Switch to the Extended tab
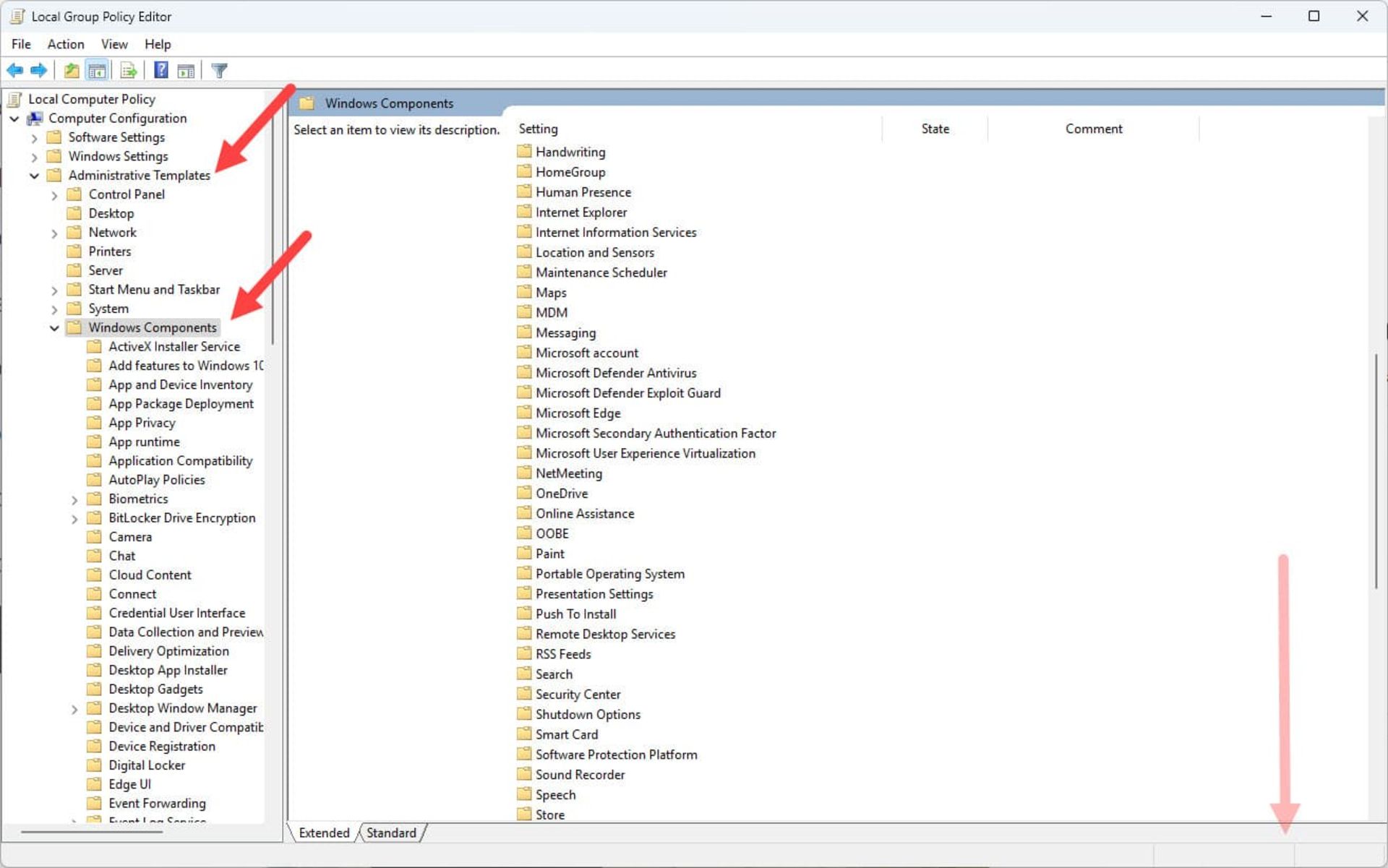1388x868 pixels. (x=324, y=833)
